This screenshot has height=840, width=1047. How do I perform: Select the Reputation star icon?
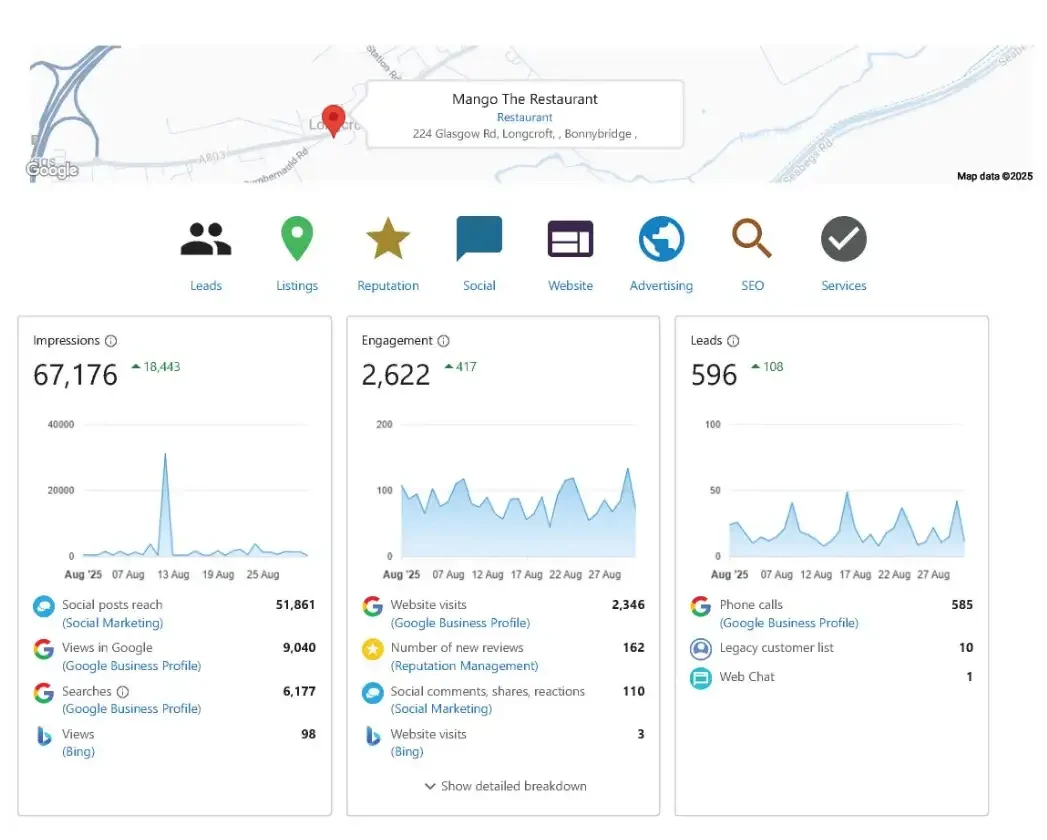pyautogui.click(x=388, y=240)
